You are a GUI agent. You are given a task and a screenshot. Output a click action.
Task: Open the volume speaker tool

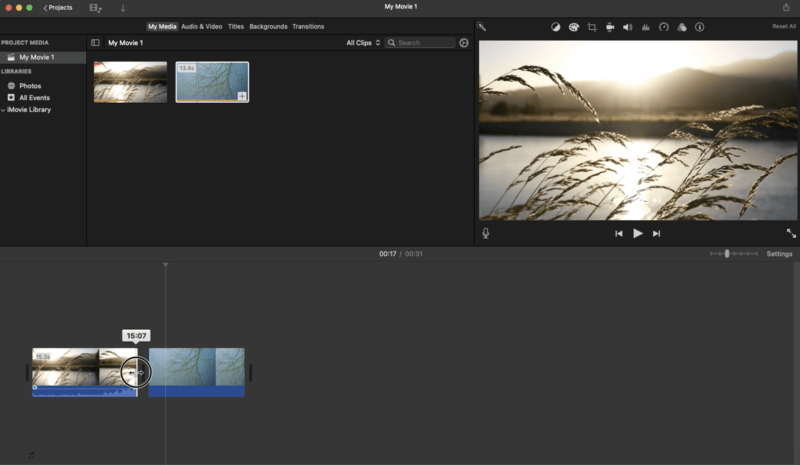pos(628,27)
